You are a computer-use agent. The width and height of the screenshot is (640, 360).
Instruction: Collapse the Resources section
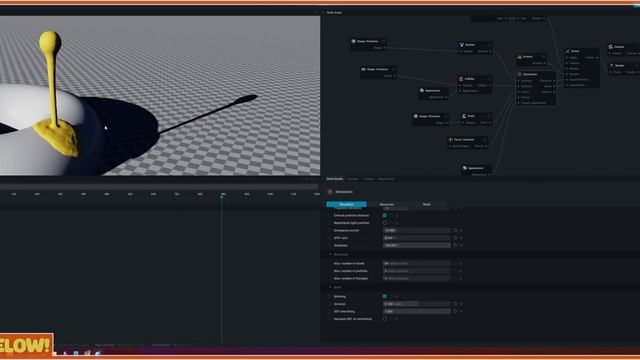point(330,254)
